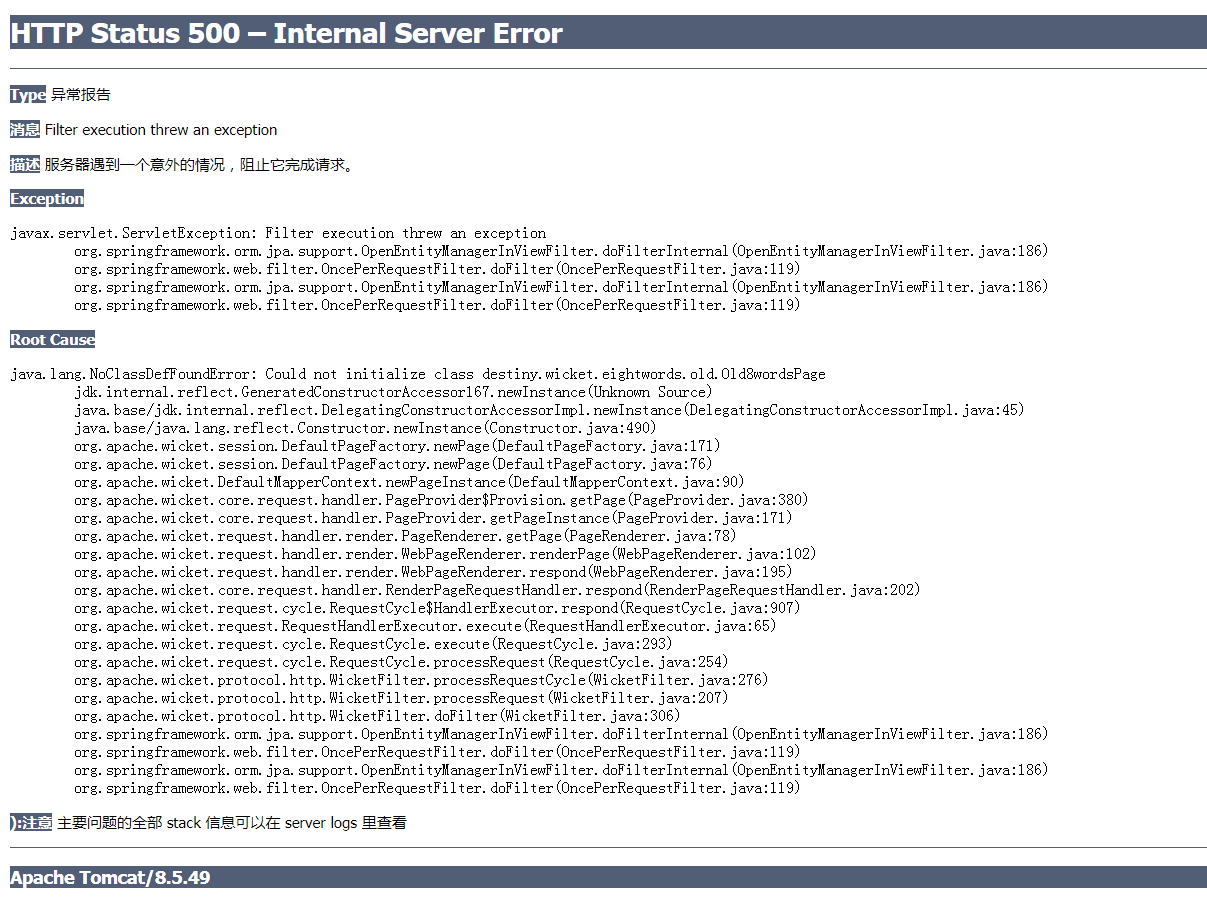Click the WicketFilter.processRequestCycle stack line
The height and width of the screenshot is (906, 1207).
click(x=421, y=680)
